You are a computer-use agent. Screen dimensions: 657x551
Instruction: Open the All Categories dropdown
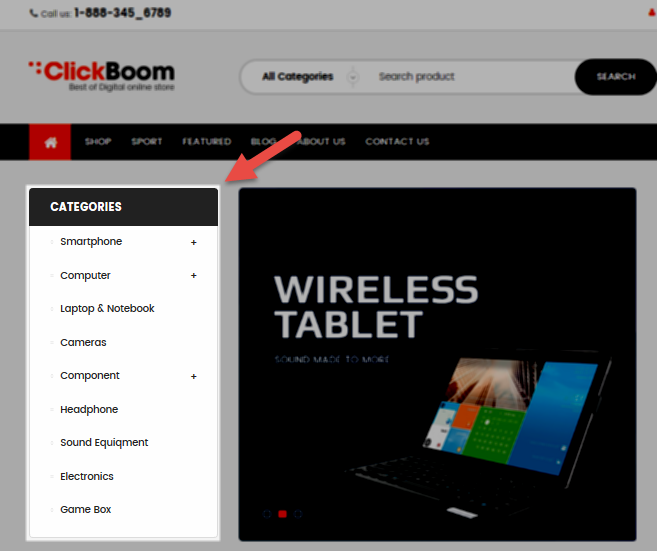coord(309,77)
